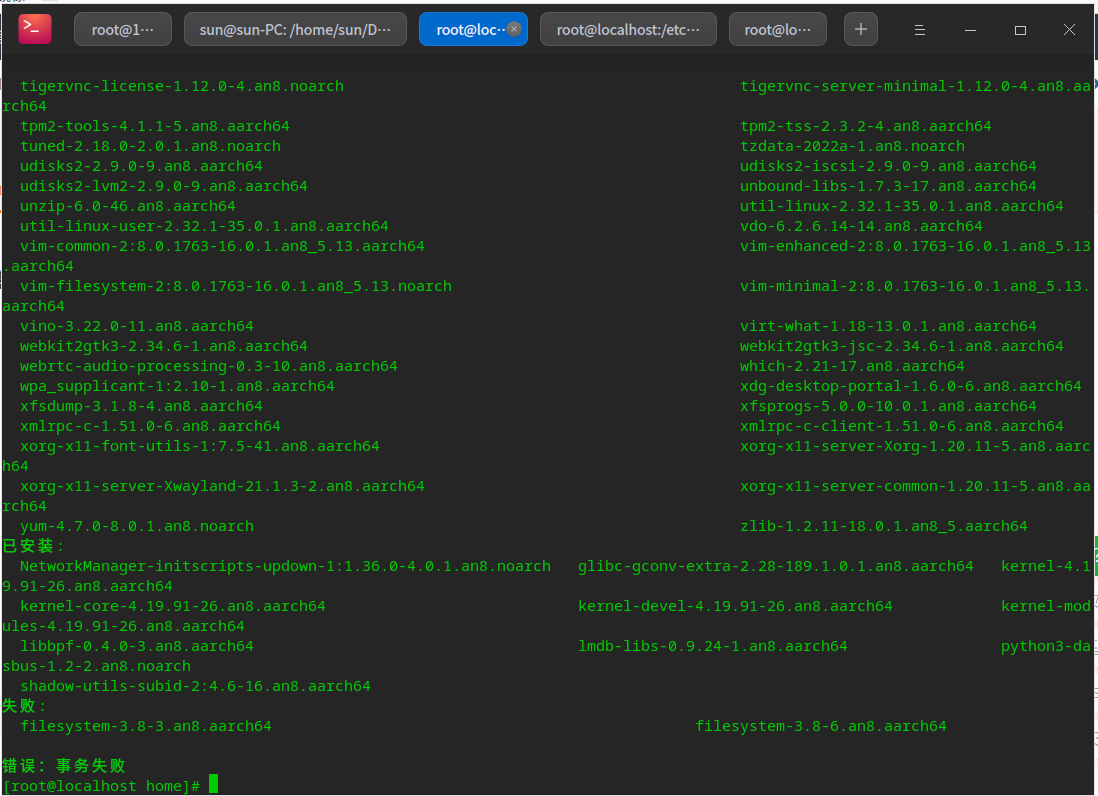Click yum-4.7.0-8.0.1.an8.noarch package text
Screen dimensions: 1098x796
pos(137,526)
